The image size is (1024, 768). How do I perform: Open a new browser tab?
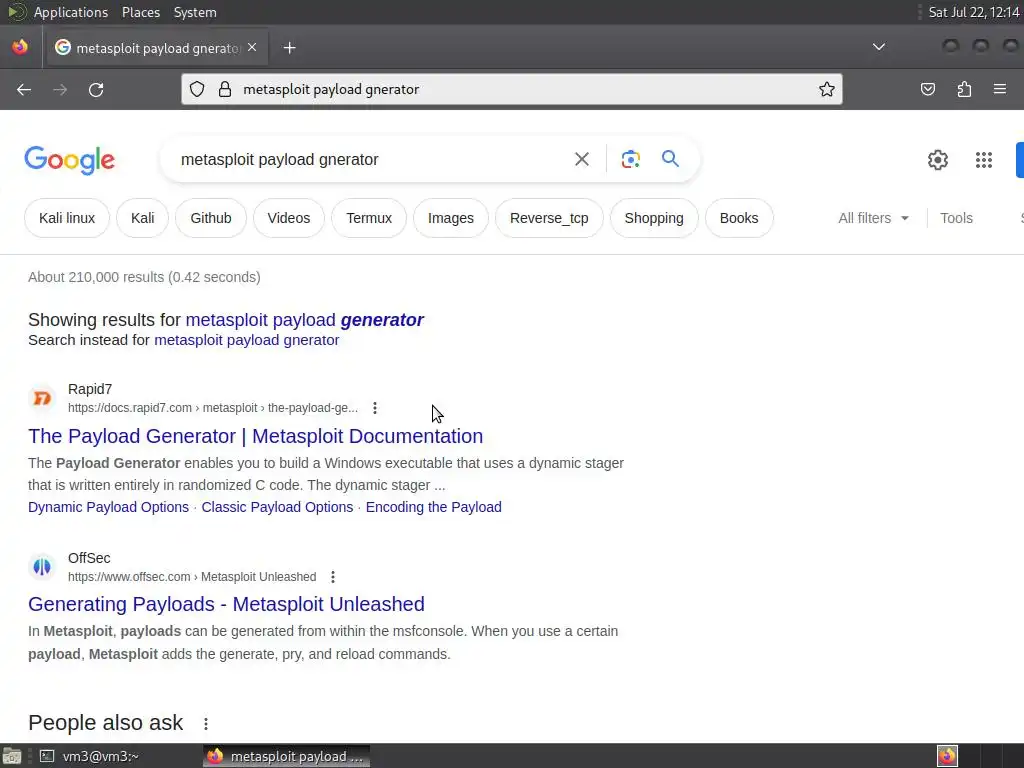coord(289,48)
